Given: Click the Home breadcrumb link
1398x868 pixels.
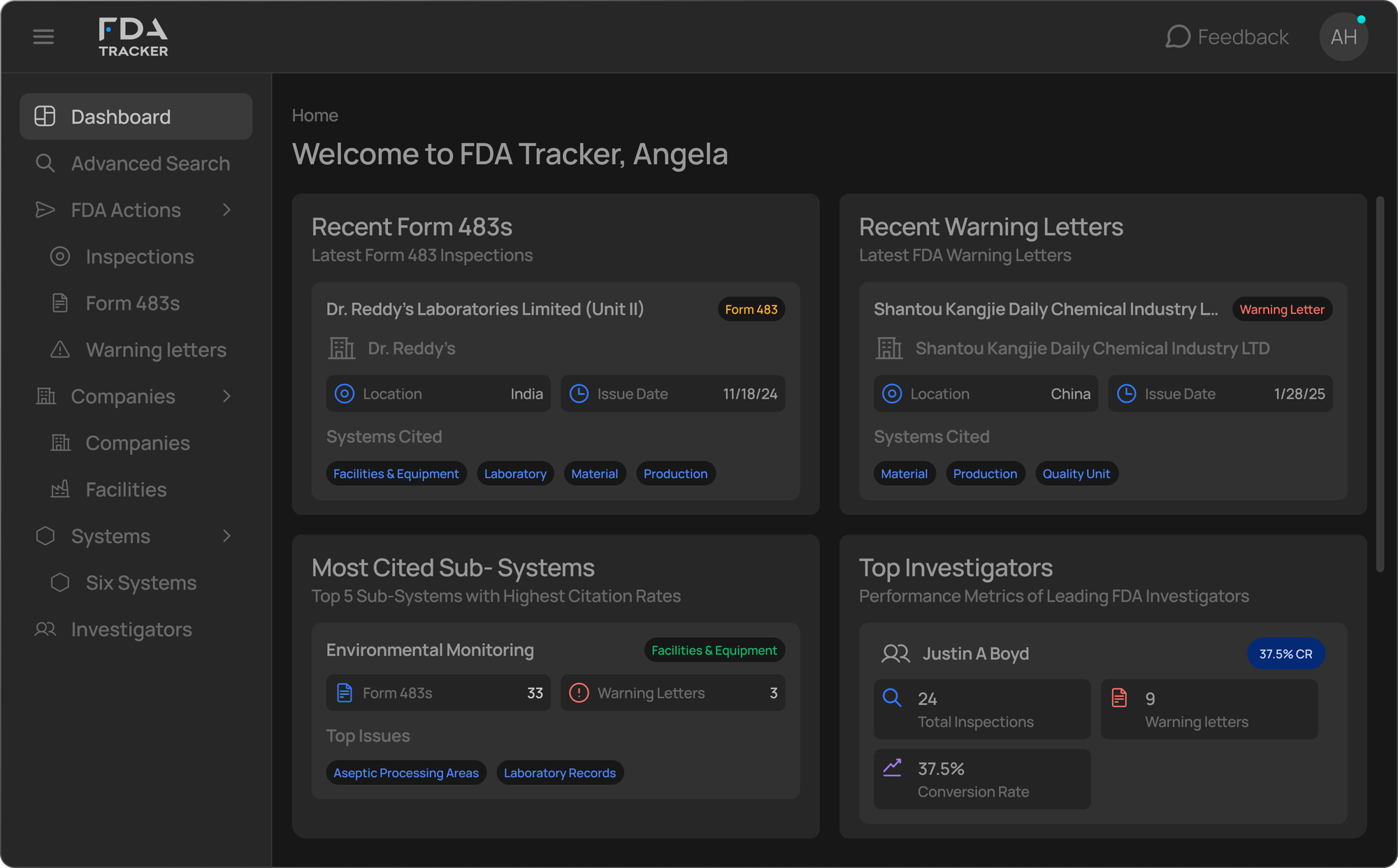Looking at the screenshot, I should [315, 115].
